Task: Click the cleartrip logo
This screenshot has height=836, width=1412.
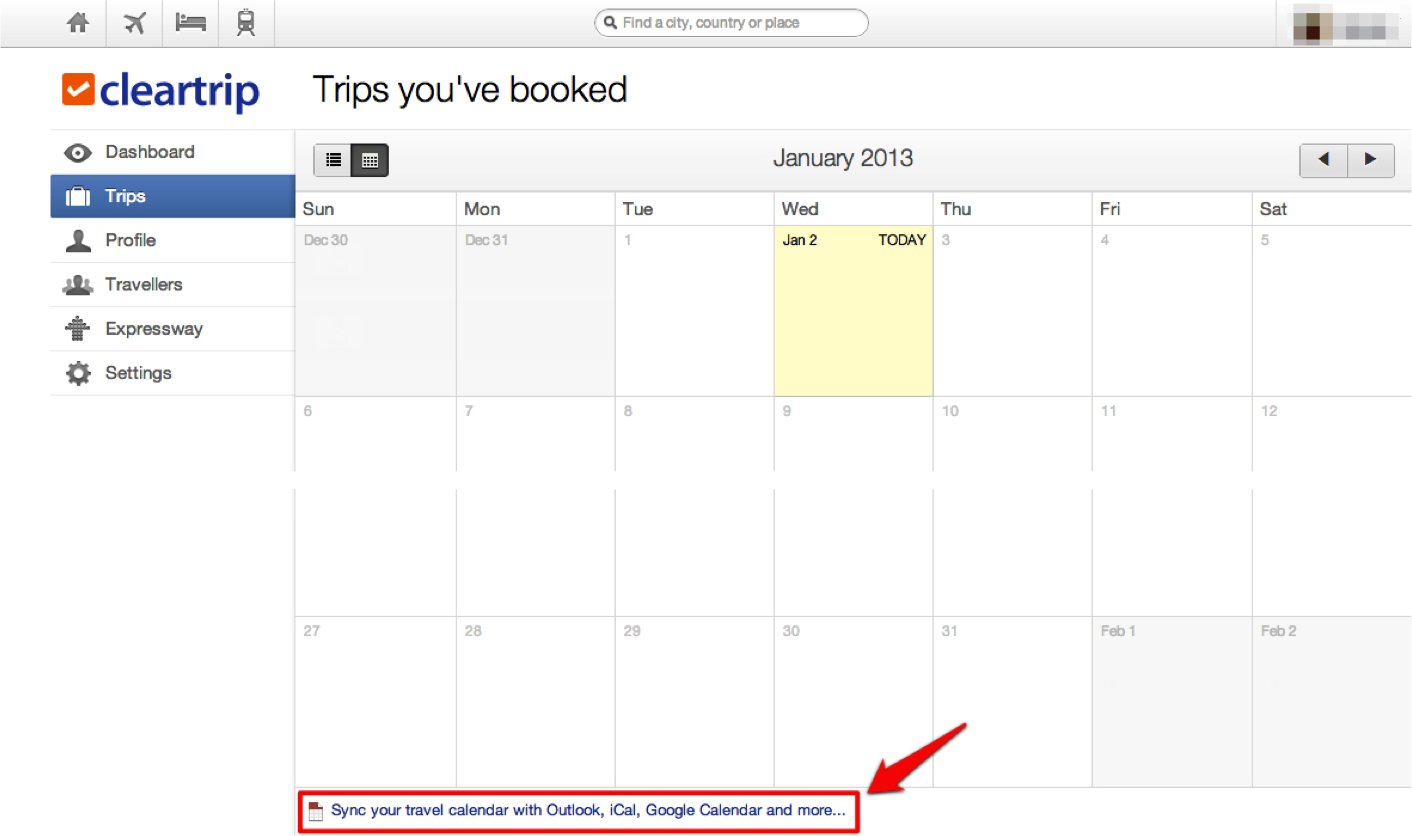Action: (x=161, y=91)
